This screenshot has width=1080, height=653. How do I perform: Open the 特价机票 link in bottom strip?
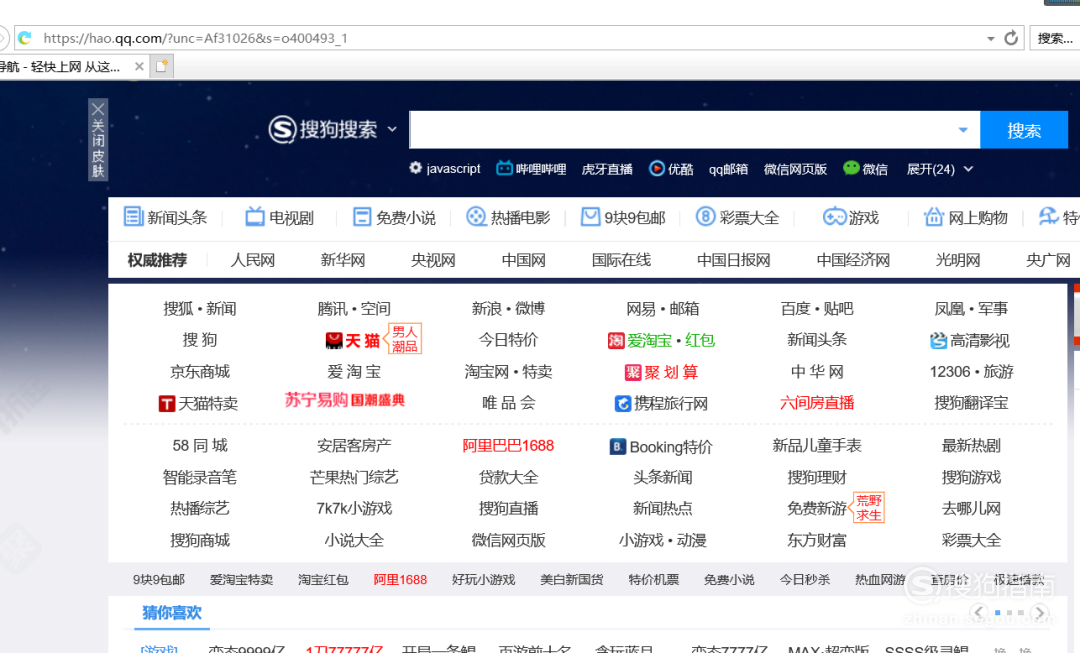[654, 580]
